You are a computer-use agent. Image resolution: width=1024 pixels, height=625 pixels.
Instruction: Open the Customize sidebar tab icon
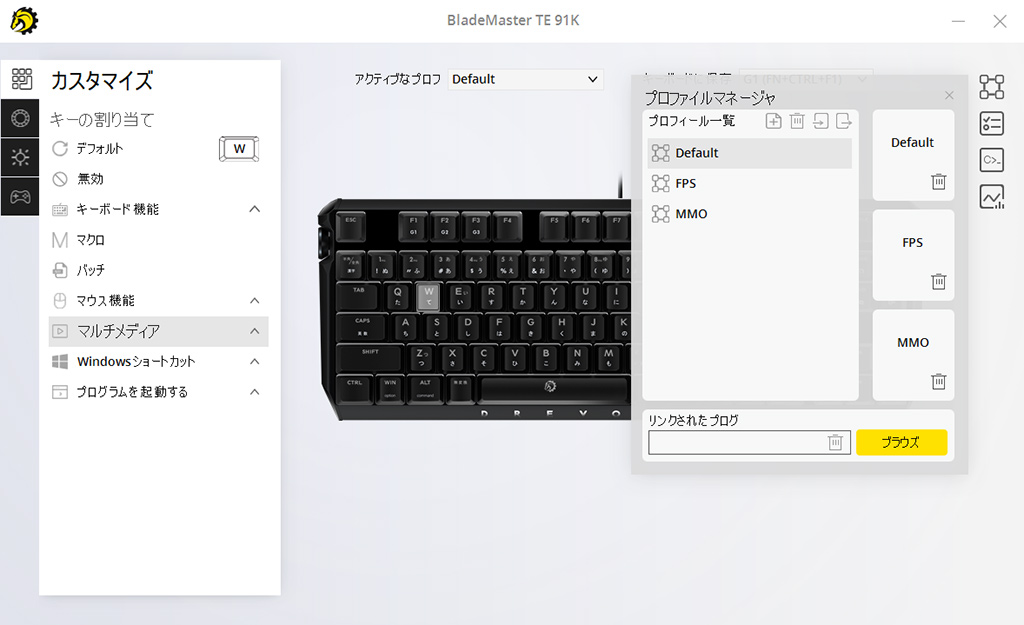click(21, 79)
